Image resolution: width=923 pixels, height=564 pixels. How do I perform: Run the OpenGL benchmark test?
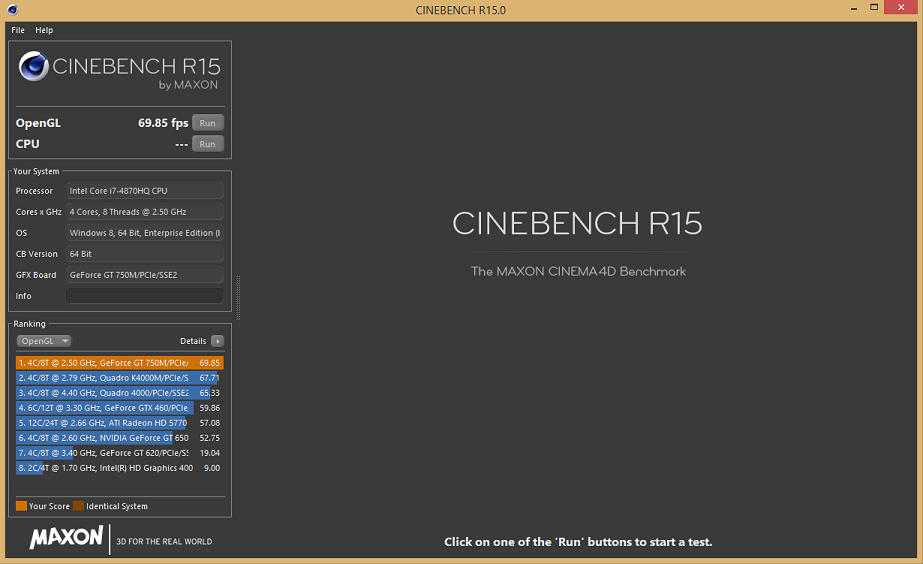[208, 123]
